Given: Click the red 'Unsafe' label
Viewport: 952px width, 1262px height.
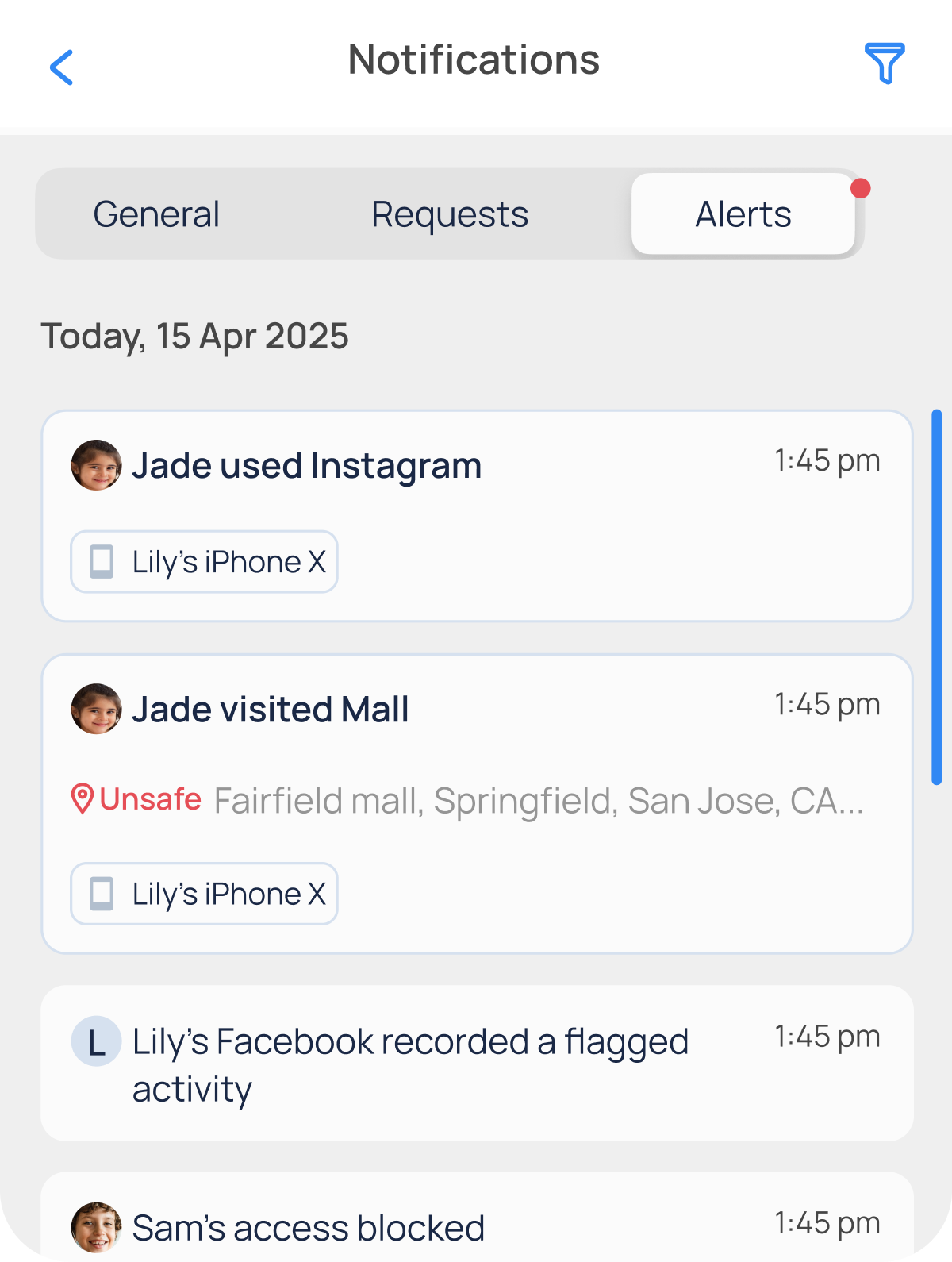Looking at the screenshot, I should point(151,799).
